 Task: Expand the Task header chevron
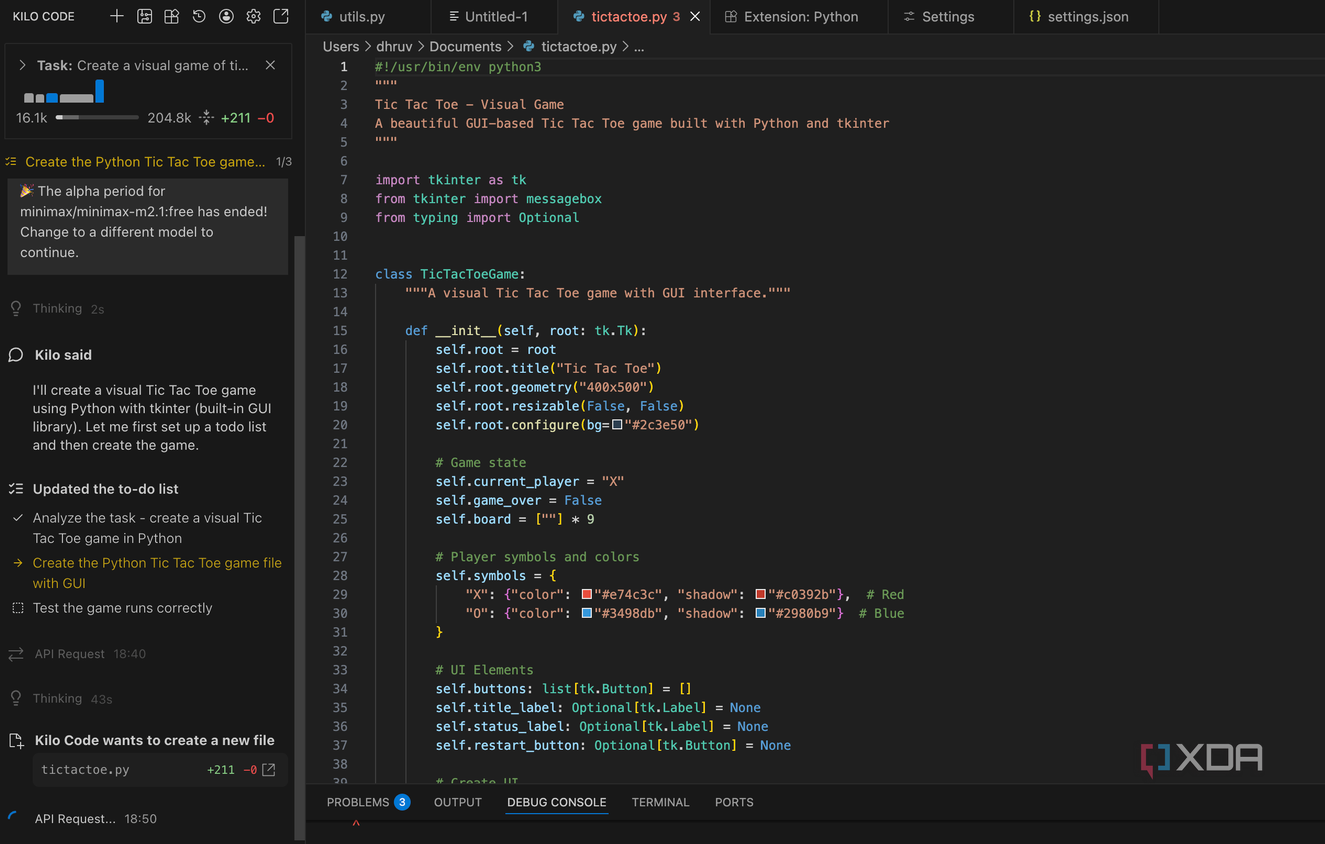point(22,65)
